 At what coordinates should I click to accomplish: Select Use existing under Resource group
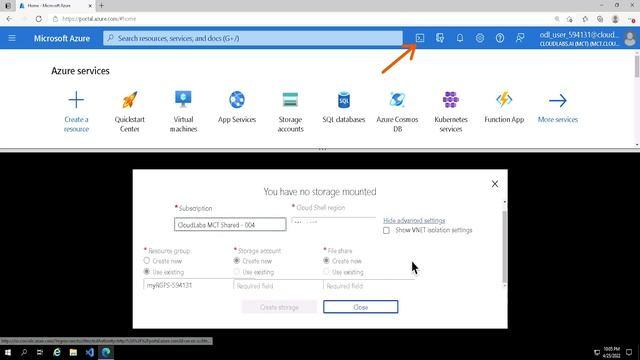(x=147, y=271)
